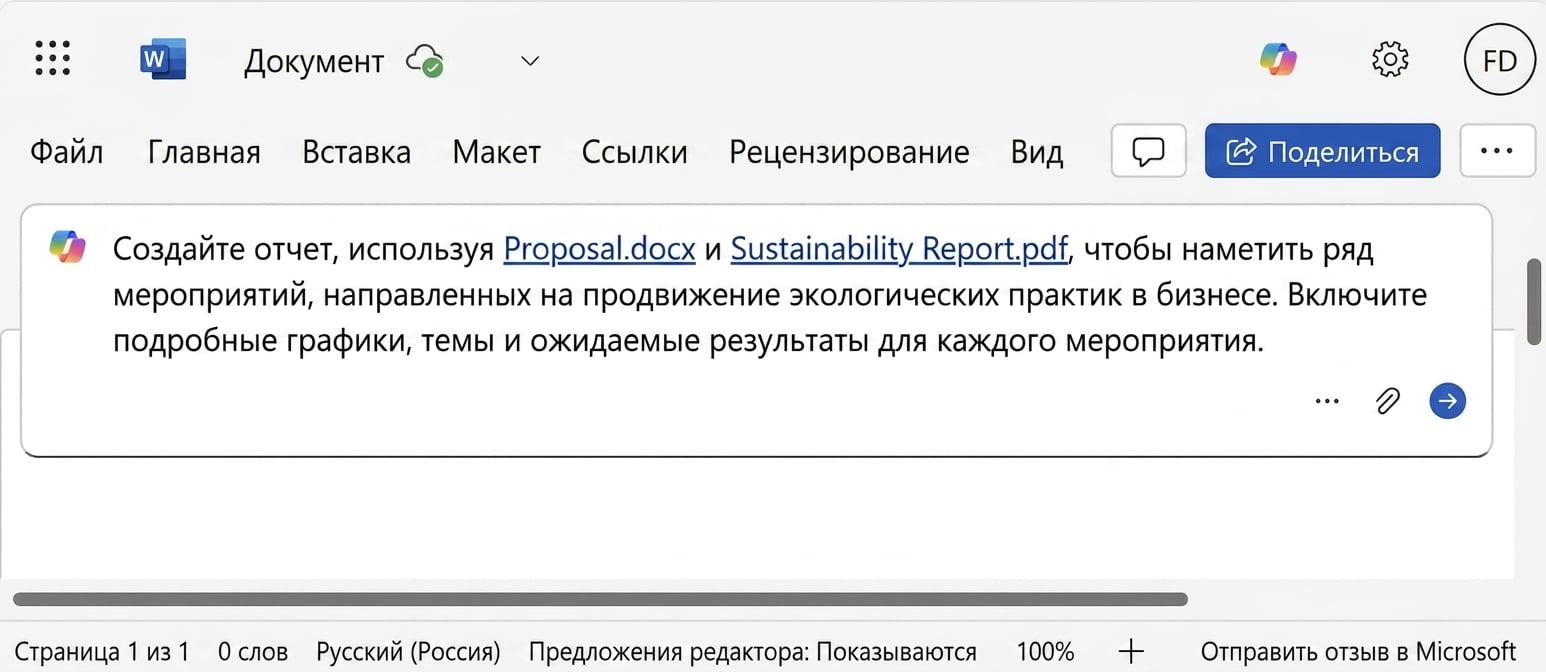Image resolution: width=1546 pixels, height=672 pixels.
Task: Click the vertical scrollbar thumb
Action: (1535, 302)
